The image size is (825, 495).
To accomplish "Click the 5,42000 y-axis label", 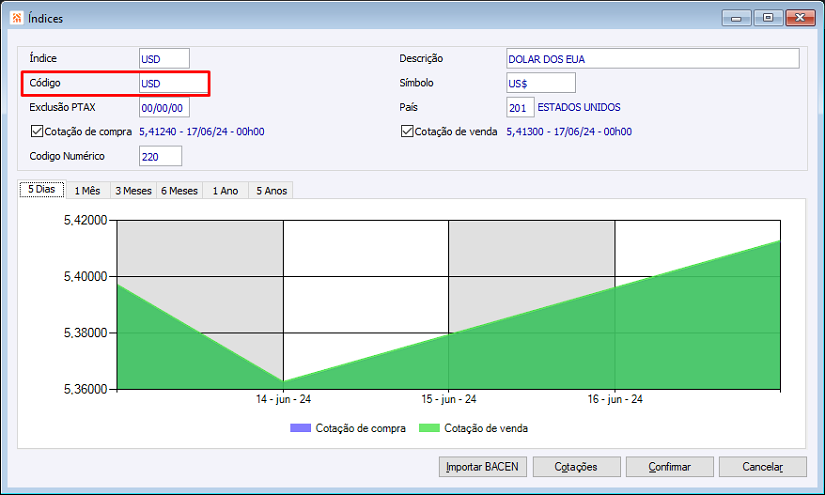I will [x=85, y=220].
